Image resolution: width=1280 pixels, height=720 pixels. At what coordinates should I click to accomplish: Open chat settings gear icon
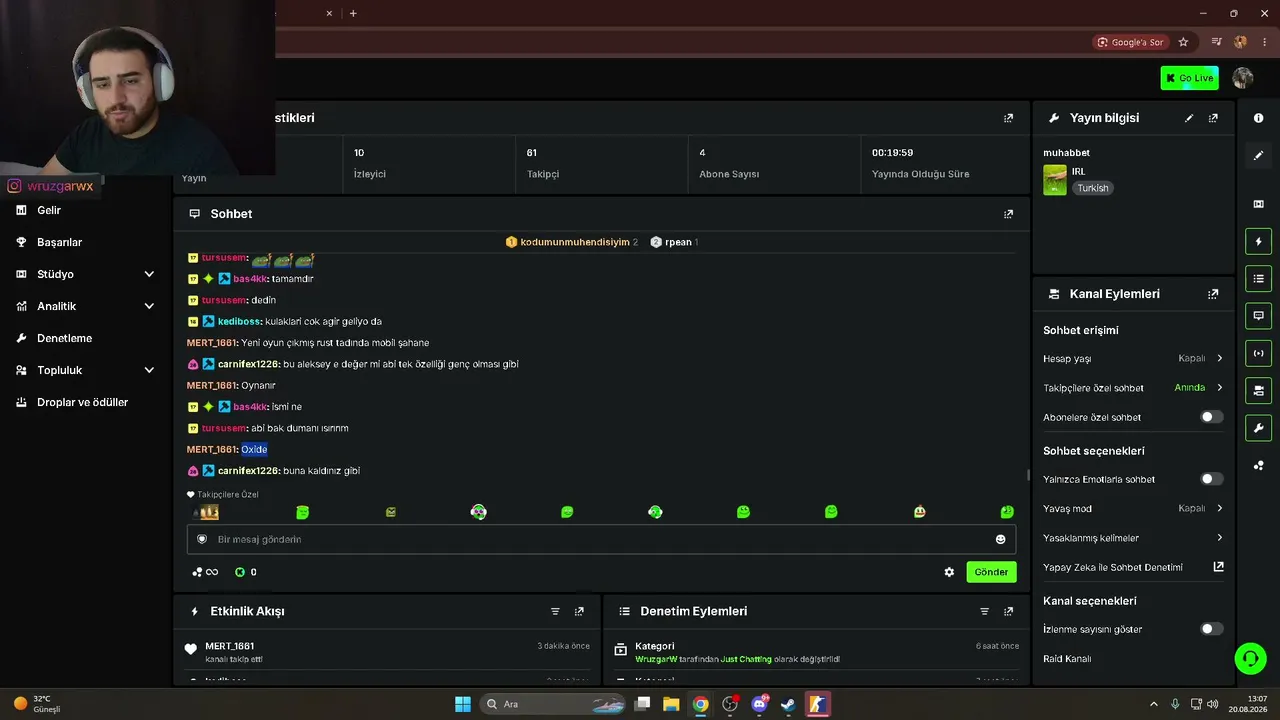[x=949, y=572]
